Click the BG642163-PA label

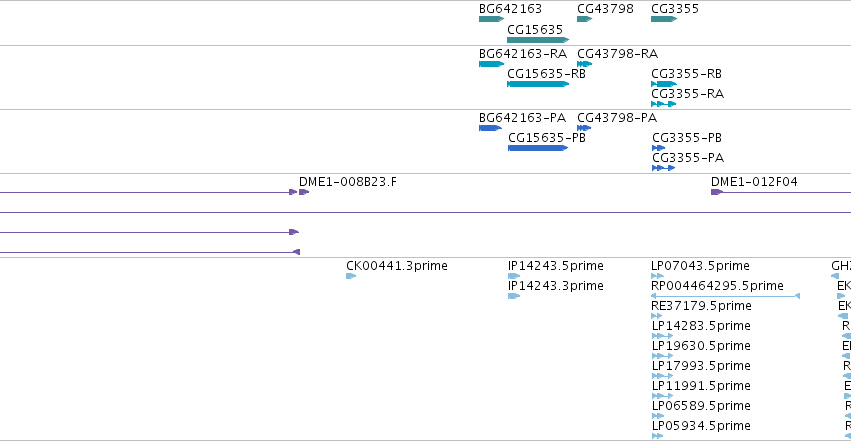click(x=522, y=118)
